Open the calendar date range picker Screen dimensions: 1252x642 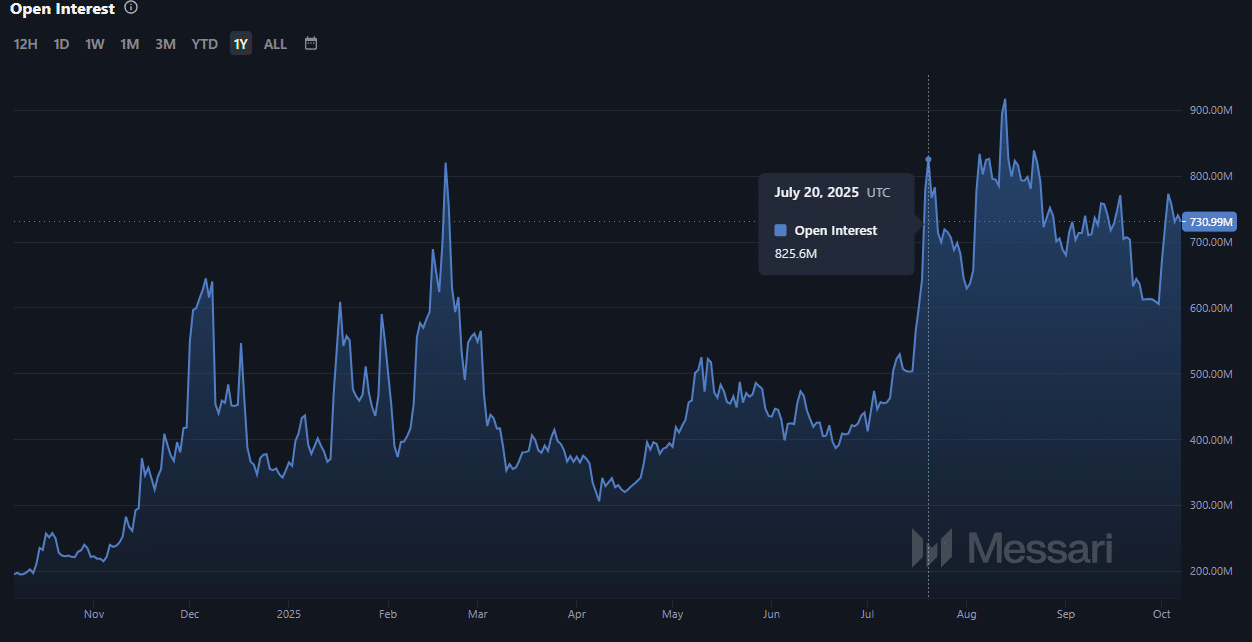[x=311, y=44]
